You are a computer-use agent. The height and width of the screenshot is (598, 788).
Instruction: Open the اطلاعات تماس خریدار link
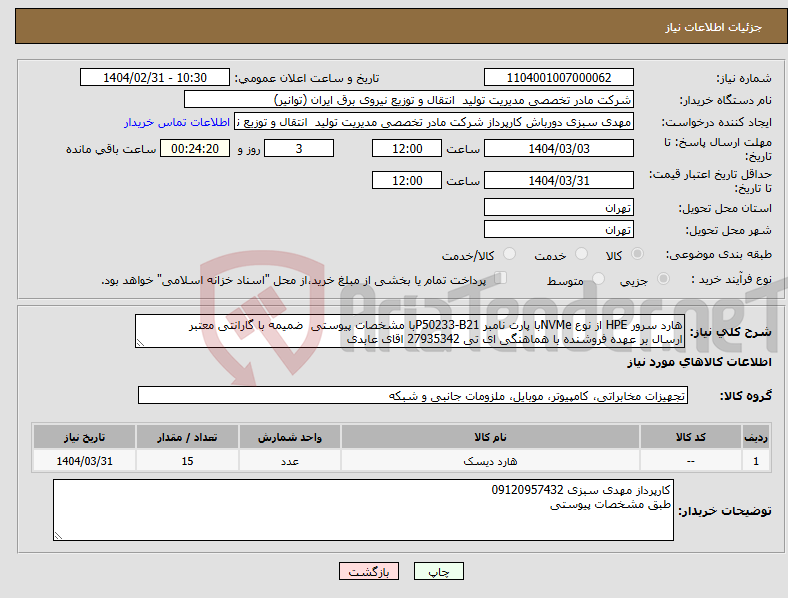coord(177,122)
